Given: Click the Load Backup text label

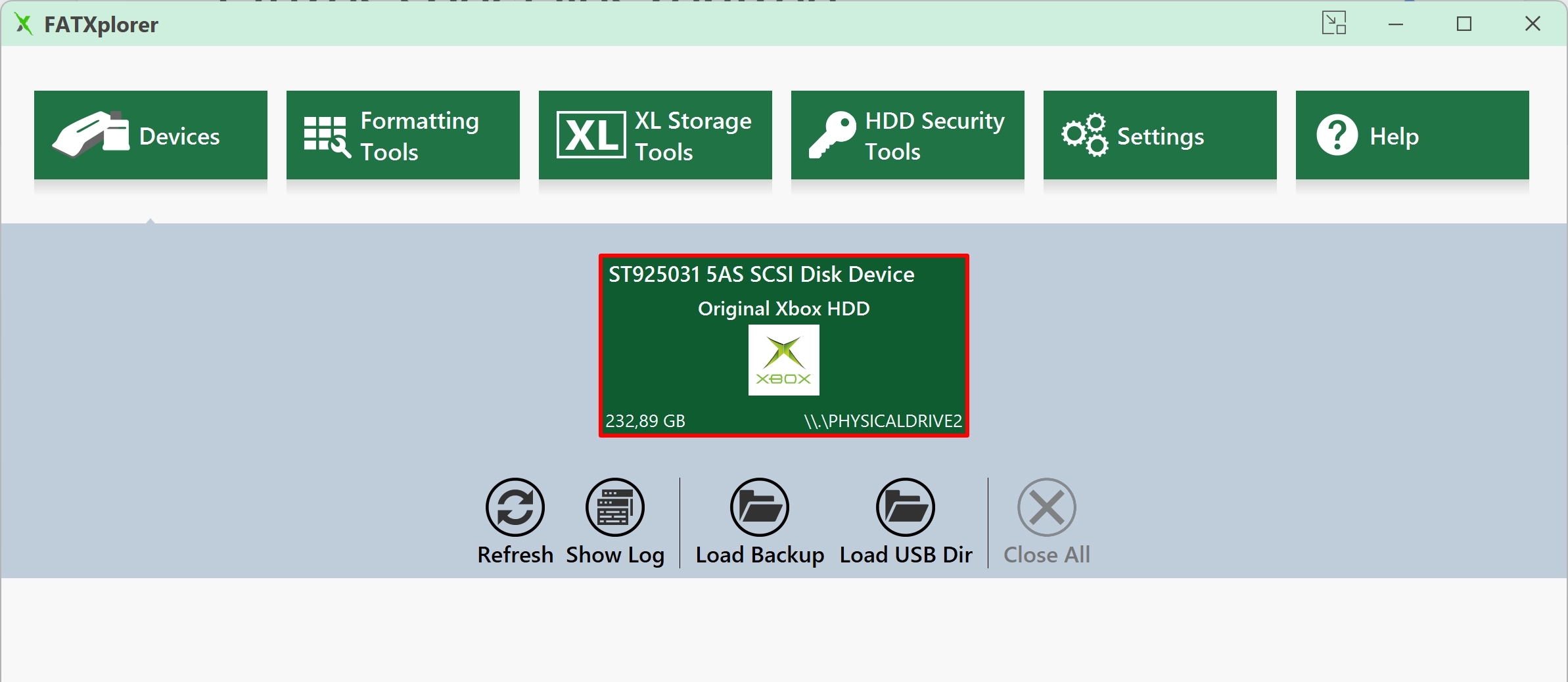Looking at the screenshot, I should [760, 555].
